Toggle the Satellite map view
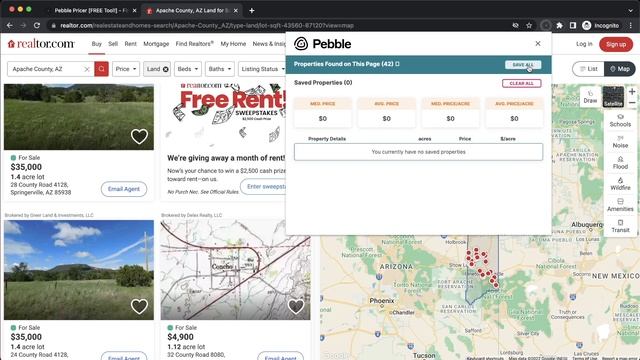Viewport: 640px width, 360px height. point(613,97)
